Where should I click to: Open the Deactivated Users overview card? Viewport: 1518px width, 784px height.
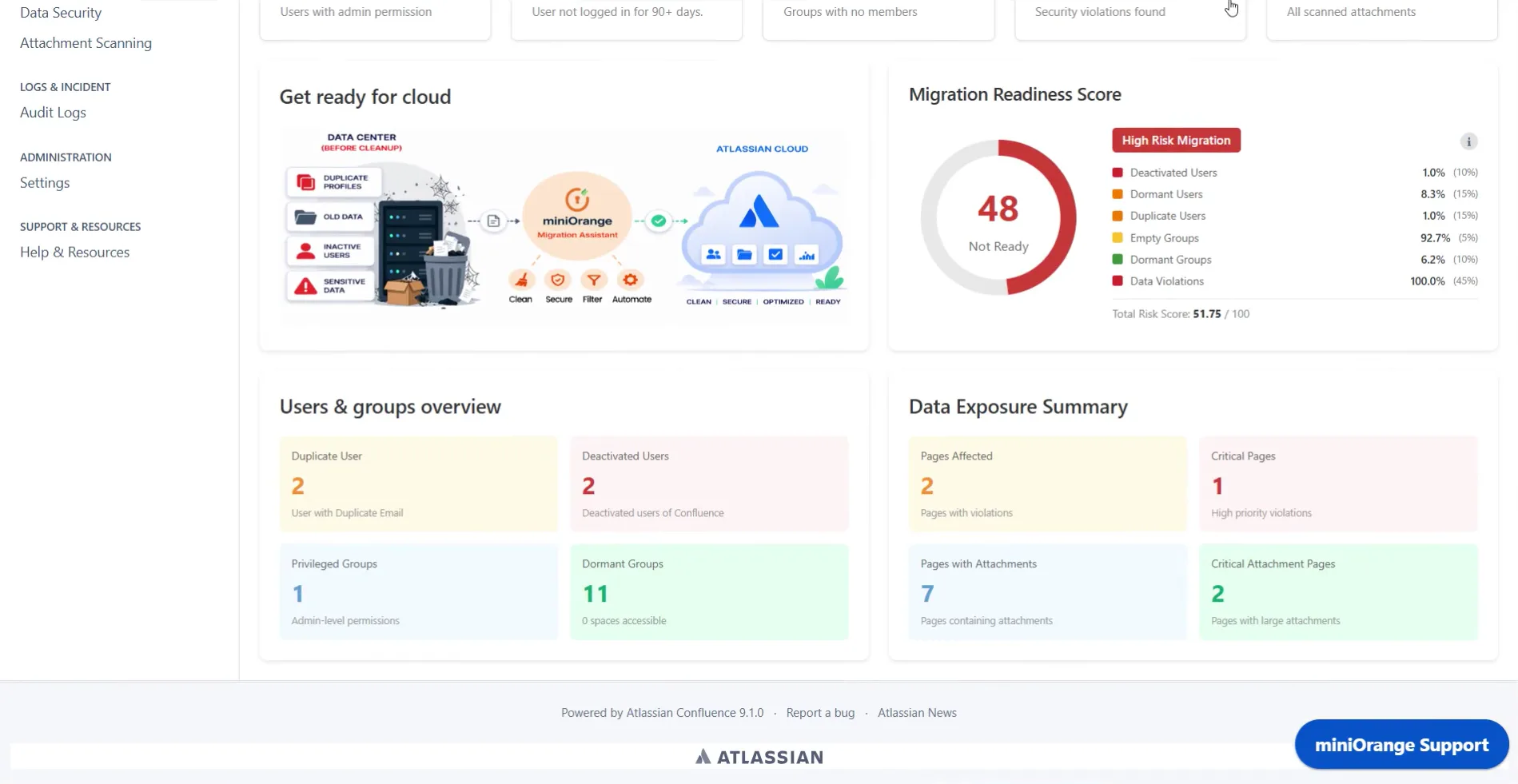[x=709, y=484]
